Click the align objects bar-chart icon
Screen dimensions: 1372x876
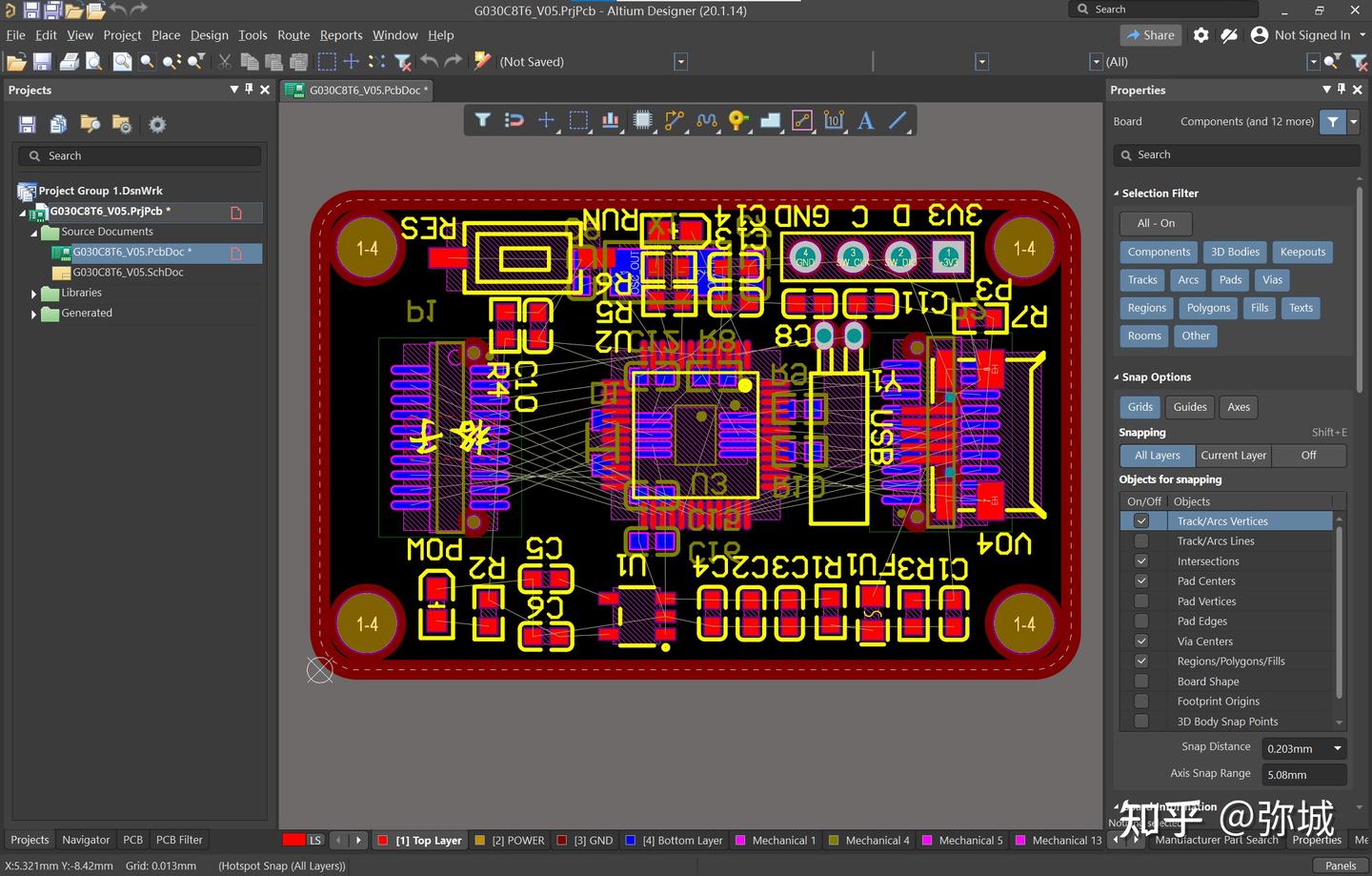(611, 120)
